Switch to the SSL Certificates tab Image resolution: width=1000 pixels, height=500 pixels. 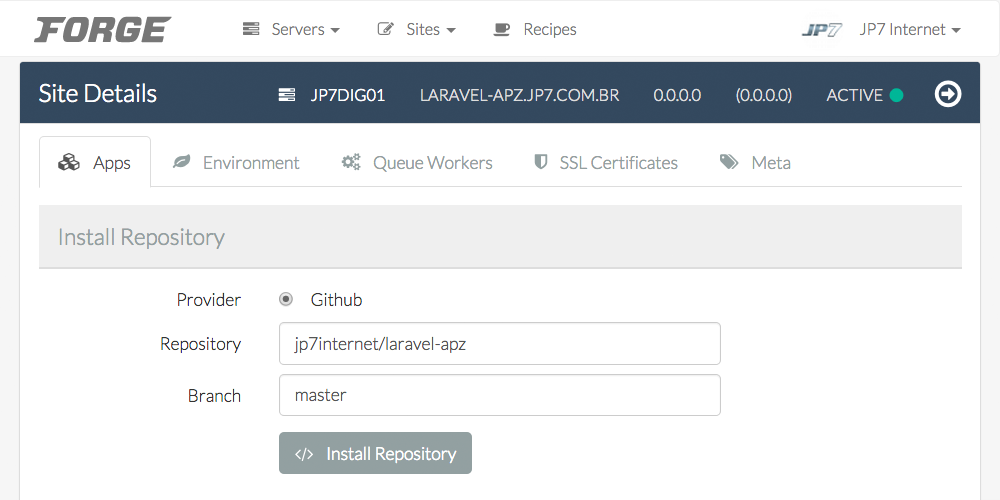[x=605, y=163]
